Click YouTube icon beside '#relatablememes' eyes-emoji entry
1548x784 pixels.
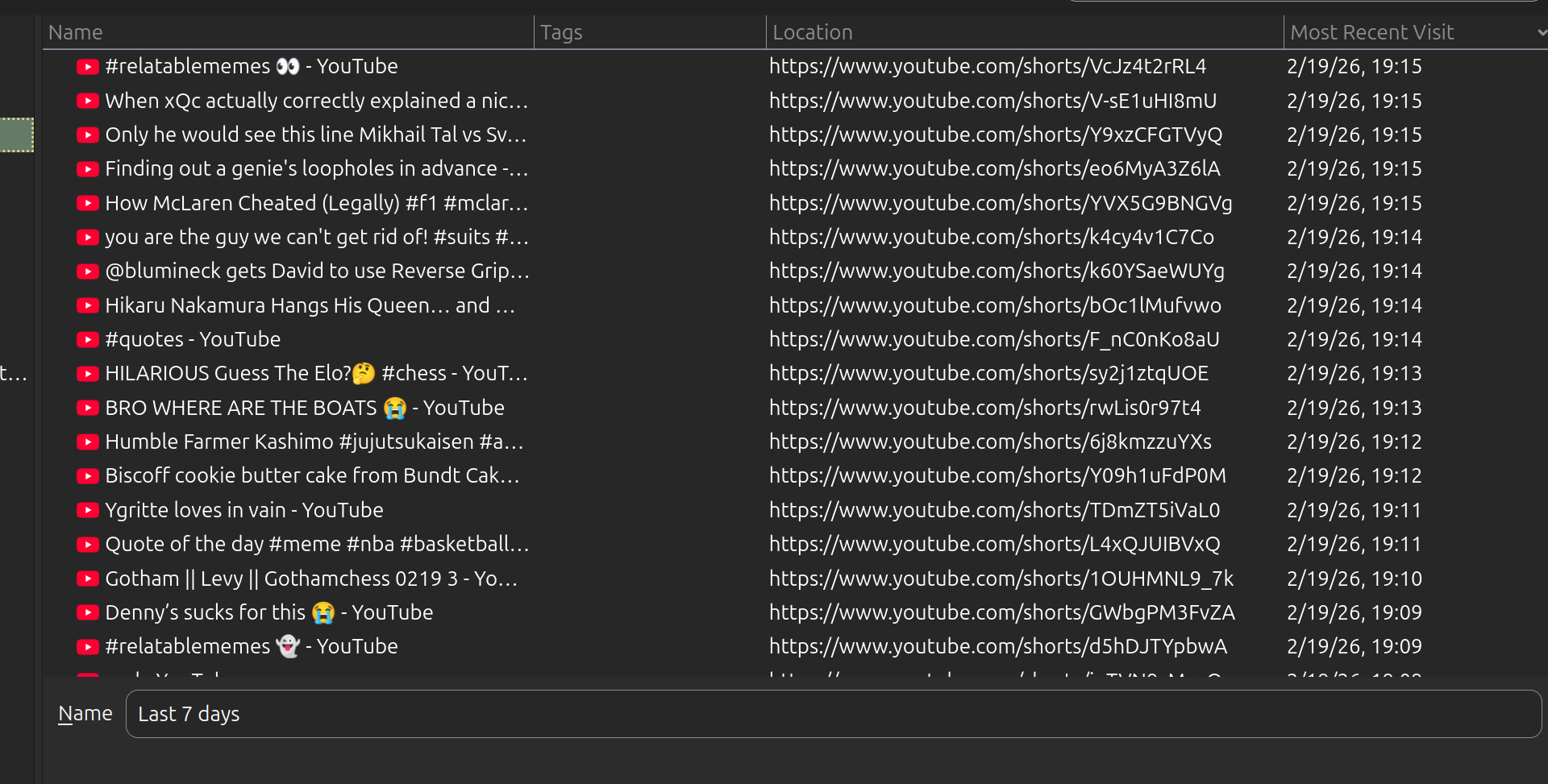tap(88, 66)
